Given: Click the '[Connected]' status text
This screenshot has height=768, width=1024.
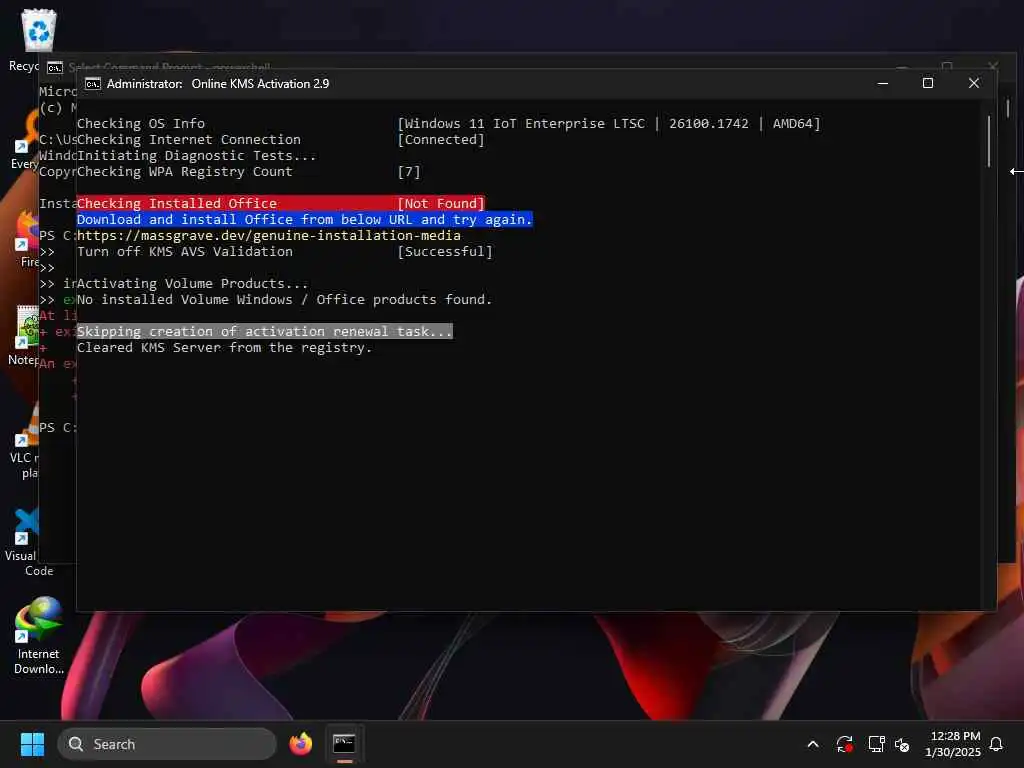Looking at the screenshot, I should (x=441, y=140).
